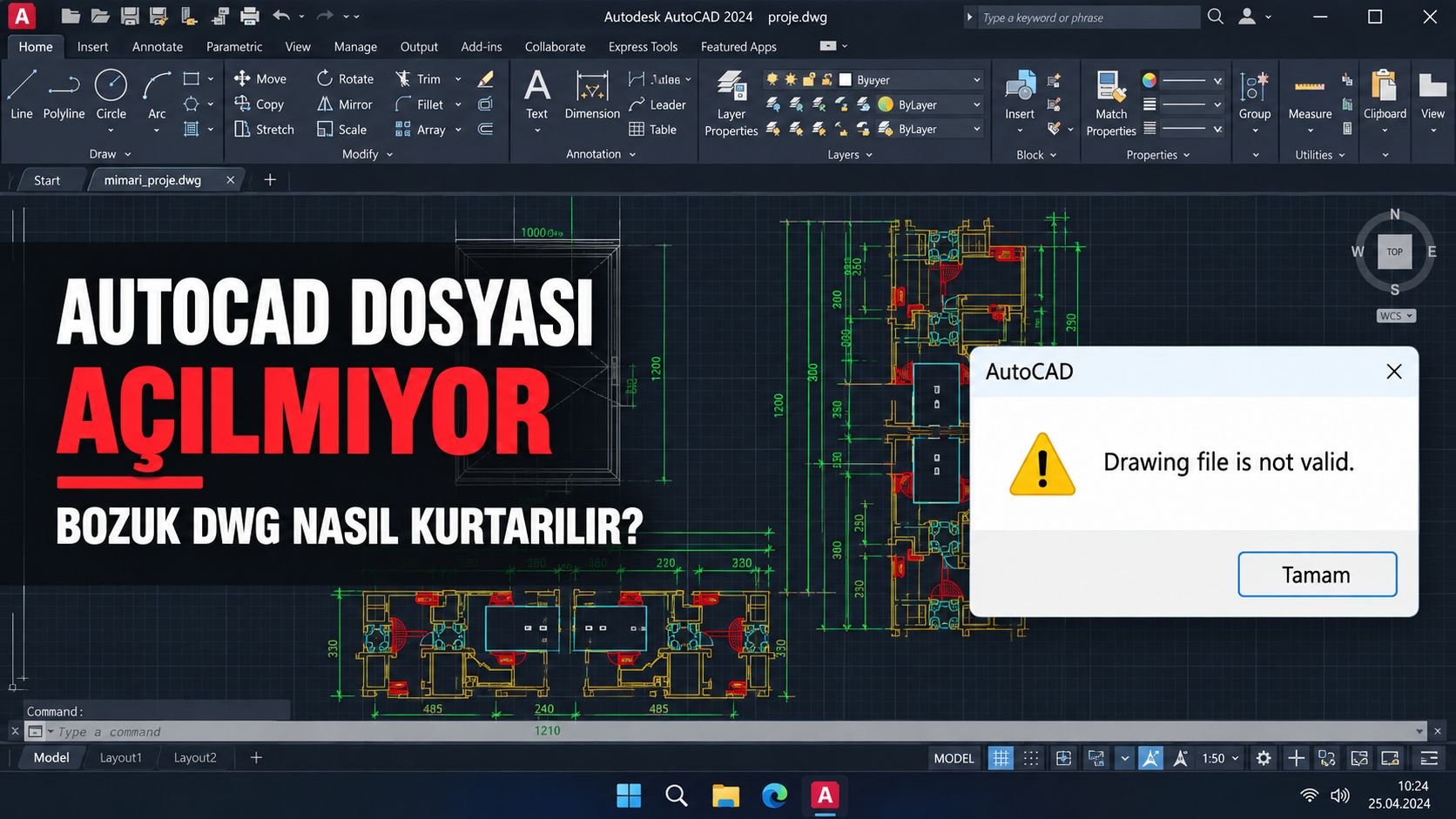Expand the Draw panel
Screen dimensions: 1456x819
point(110,154)
